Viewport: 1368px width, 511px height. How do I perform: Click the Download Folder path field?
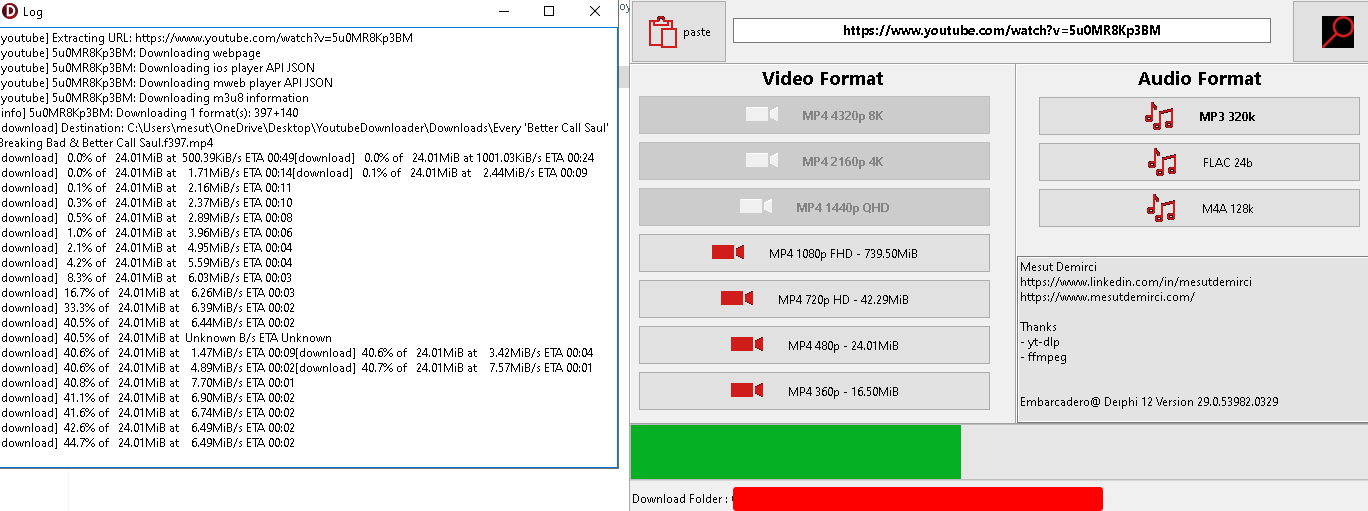[917, 499]
